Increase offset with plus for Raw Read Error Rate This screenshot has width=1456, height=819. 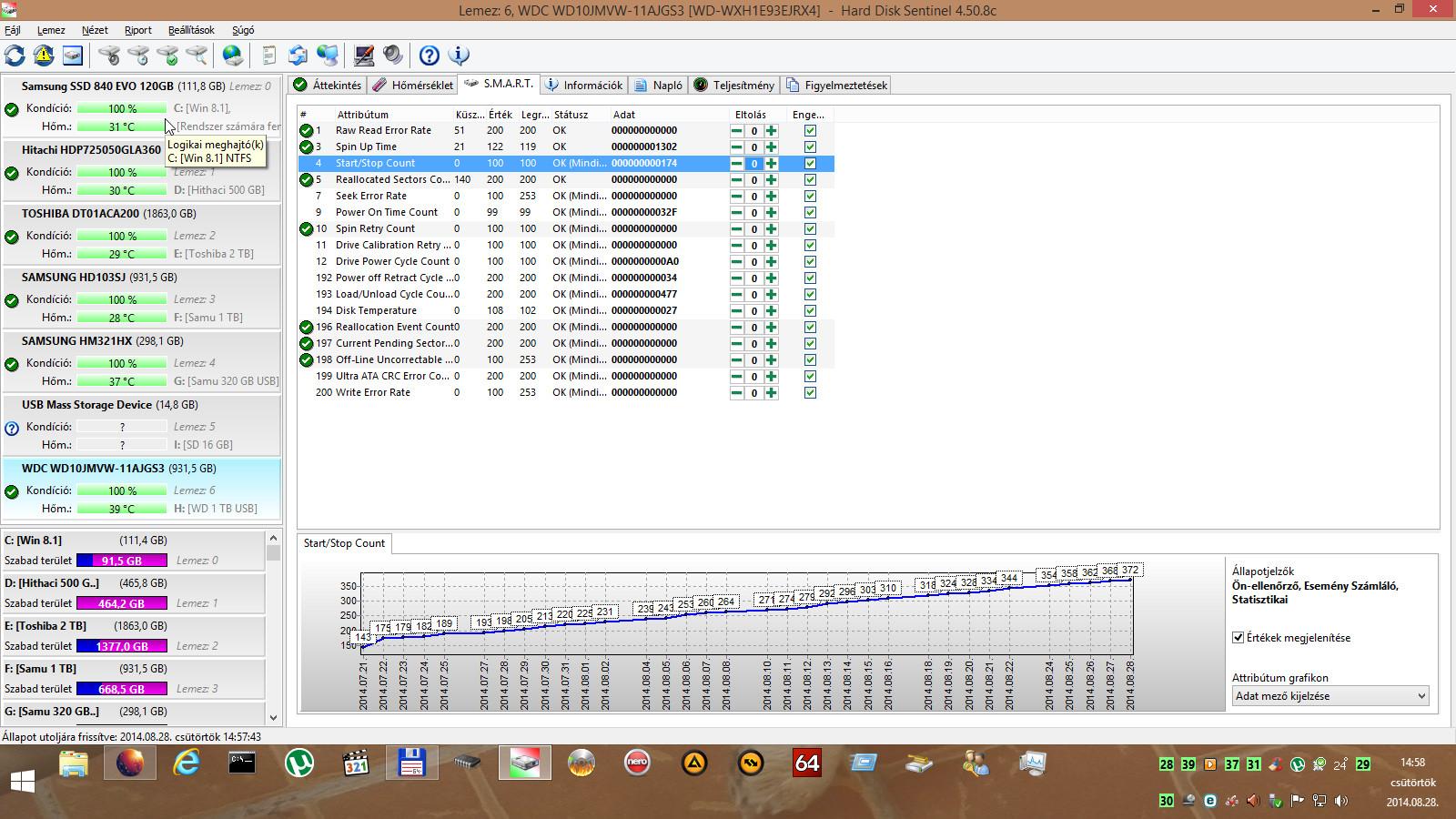tap(772, 130)
